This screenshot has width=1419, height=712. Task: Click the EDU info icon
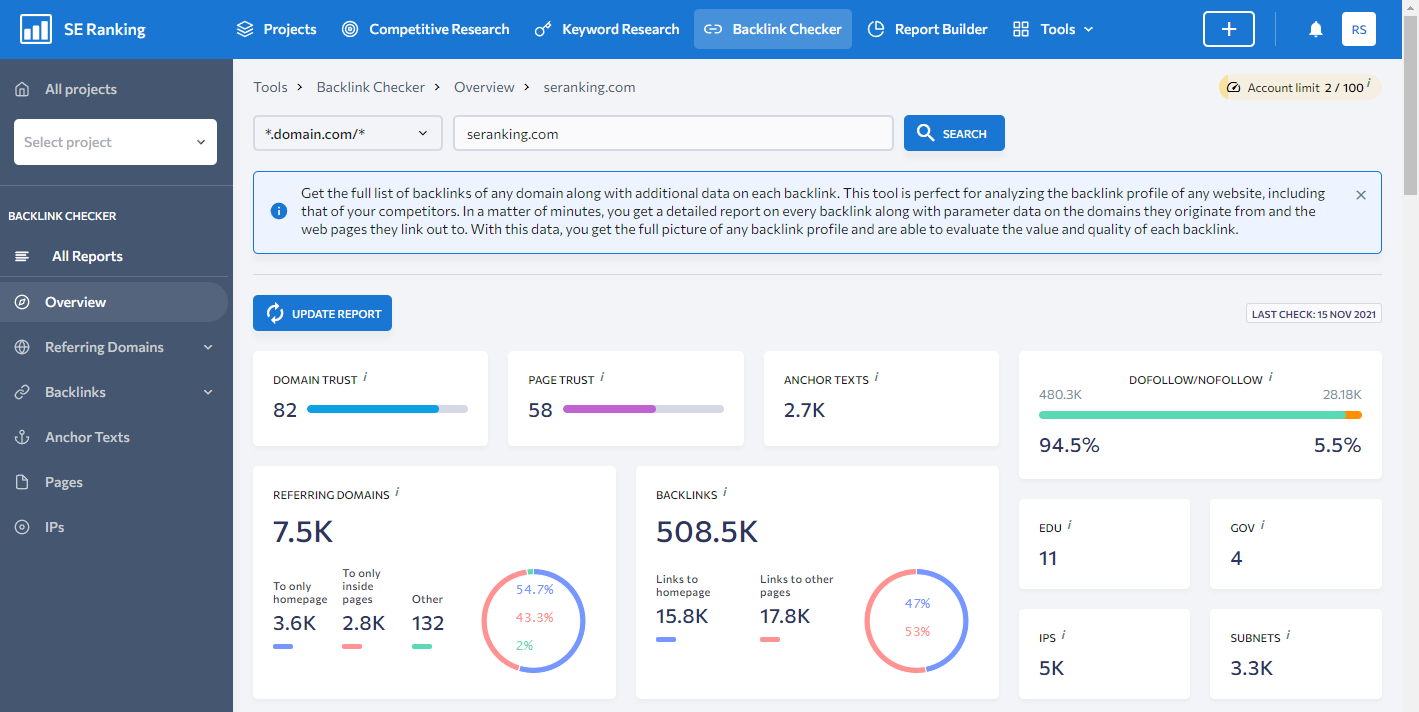(1069, 525)
